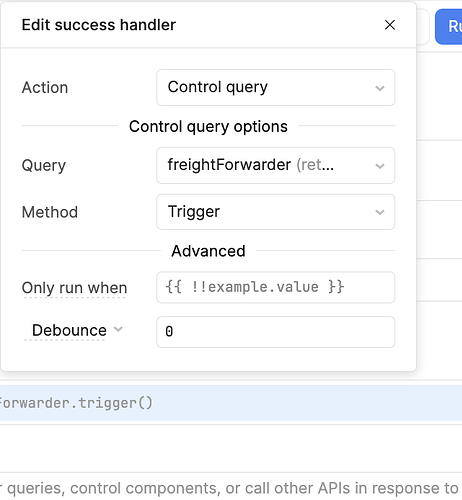Click the Only run when input field
462x500 pixels.
point(276,287)
